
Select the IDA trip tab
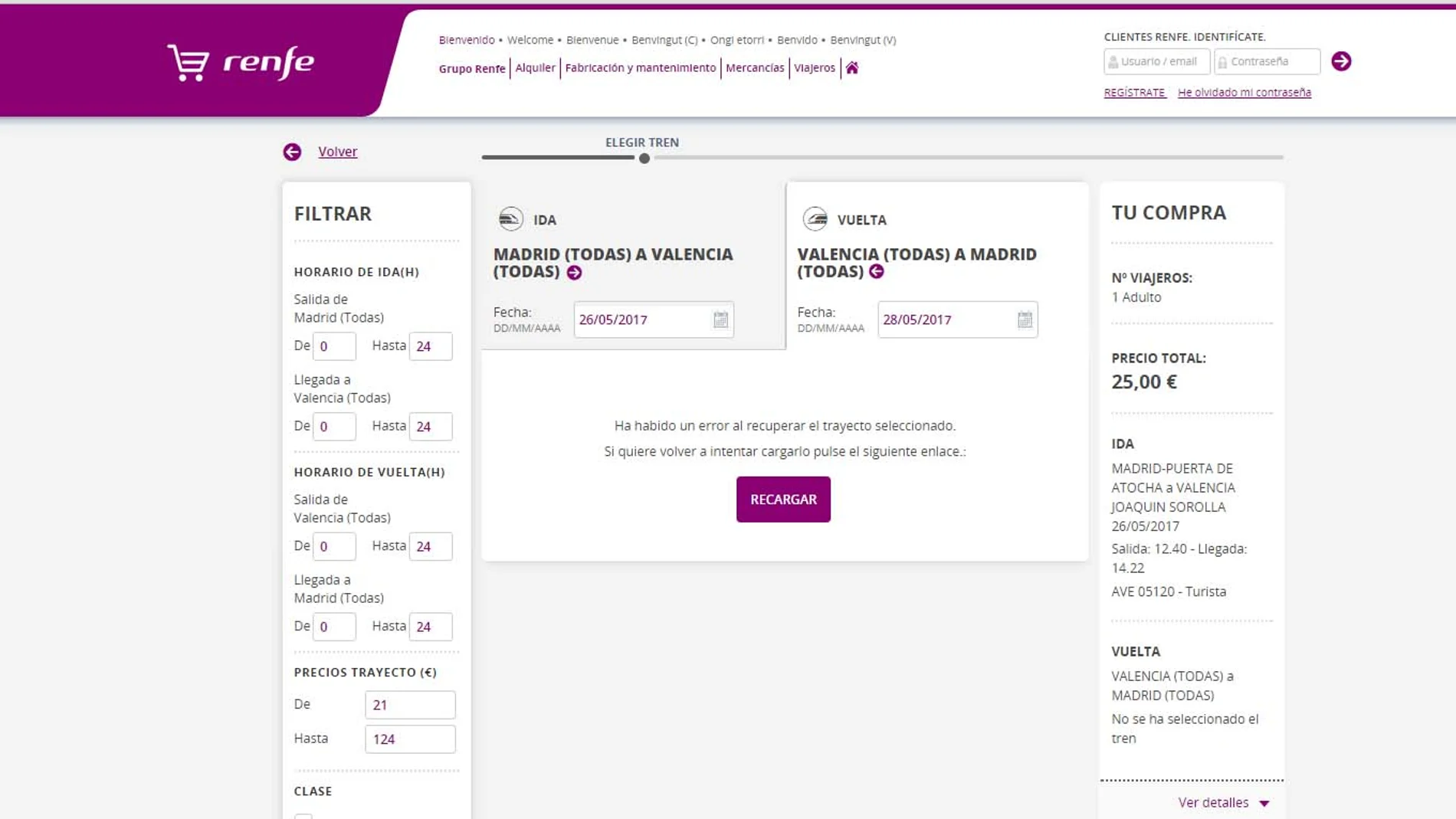click(633, 265)
